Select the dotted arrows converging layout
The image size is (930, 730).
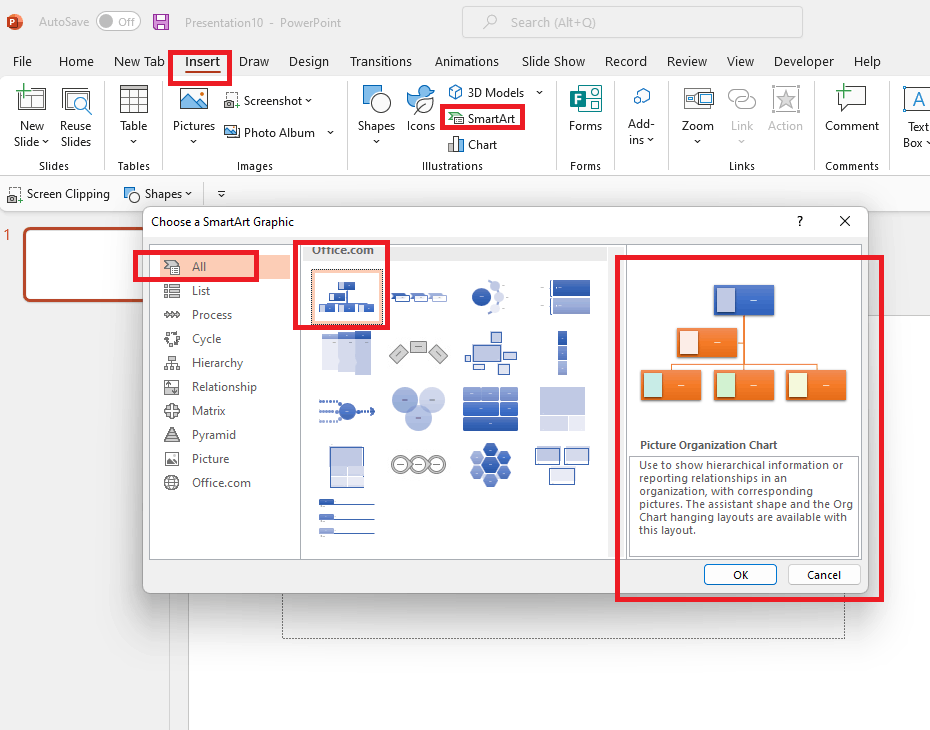[347, 410]
